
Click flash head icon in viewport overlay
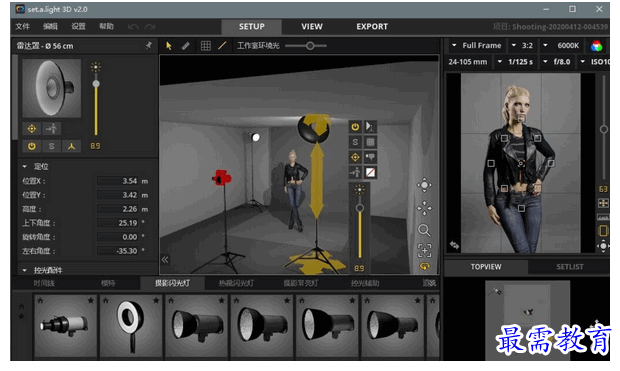[x=370, y=157]
